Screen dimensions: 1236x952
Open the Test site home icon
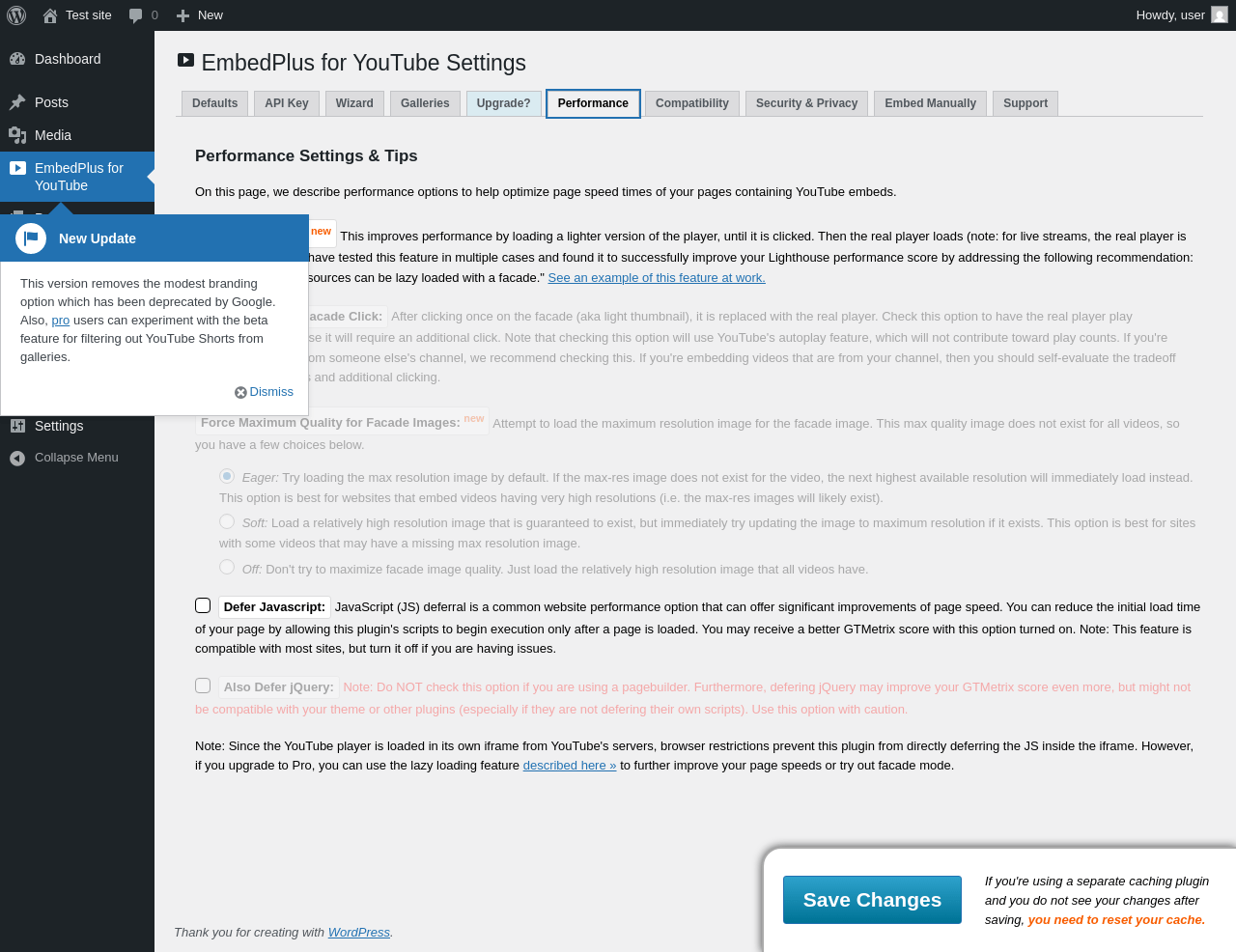point(50,15)
